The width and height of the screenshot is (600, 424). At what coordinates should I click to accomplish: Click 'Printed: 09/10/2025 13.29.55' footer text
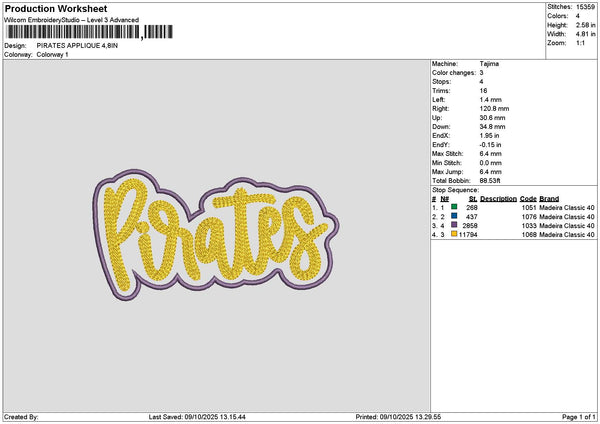tap(398, 417)
